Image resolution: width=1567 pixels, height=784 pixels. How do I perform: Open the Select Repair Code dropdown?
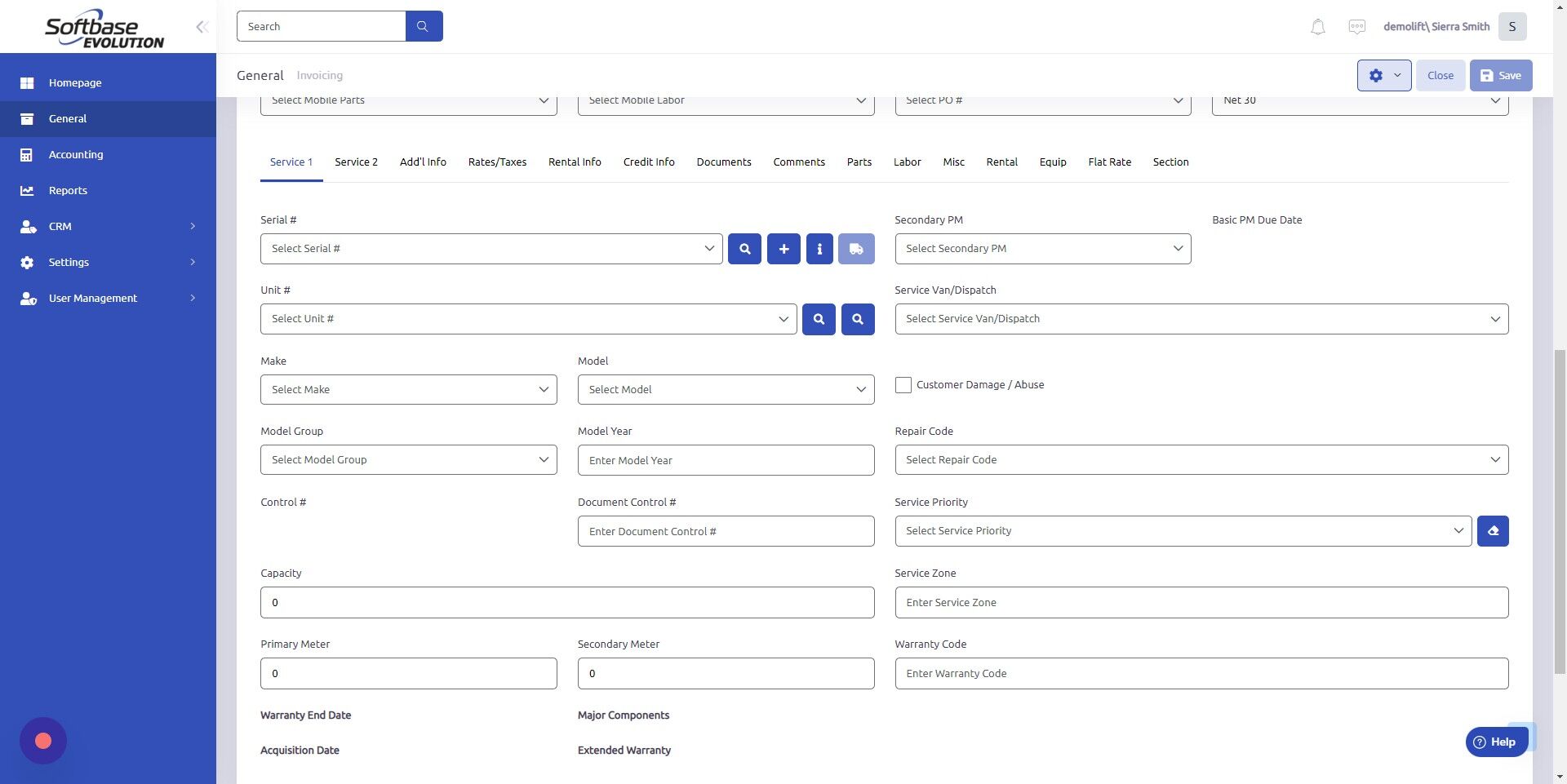point(1201,459)
